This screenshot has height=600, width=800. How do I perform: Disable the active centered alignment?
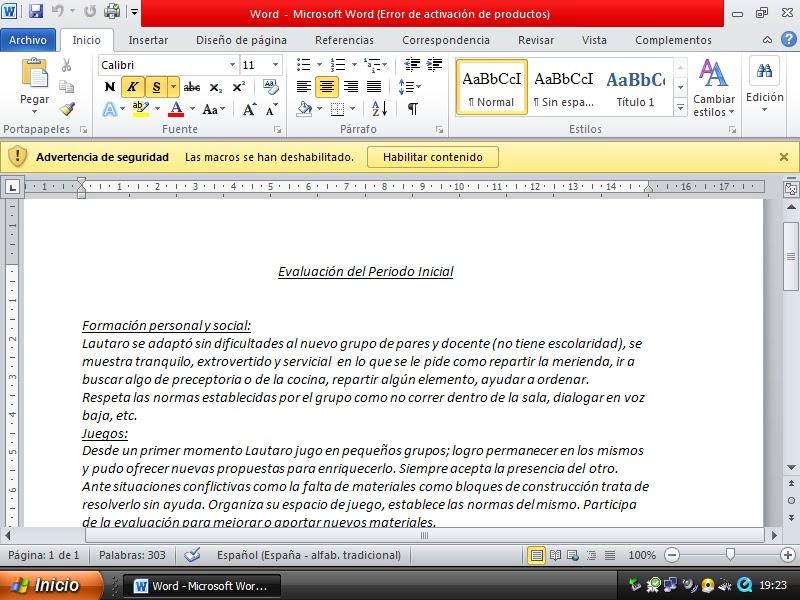pos(326,86)
